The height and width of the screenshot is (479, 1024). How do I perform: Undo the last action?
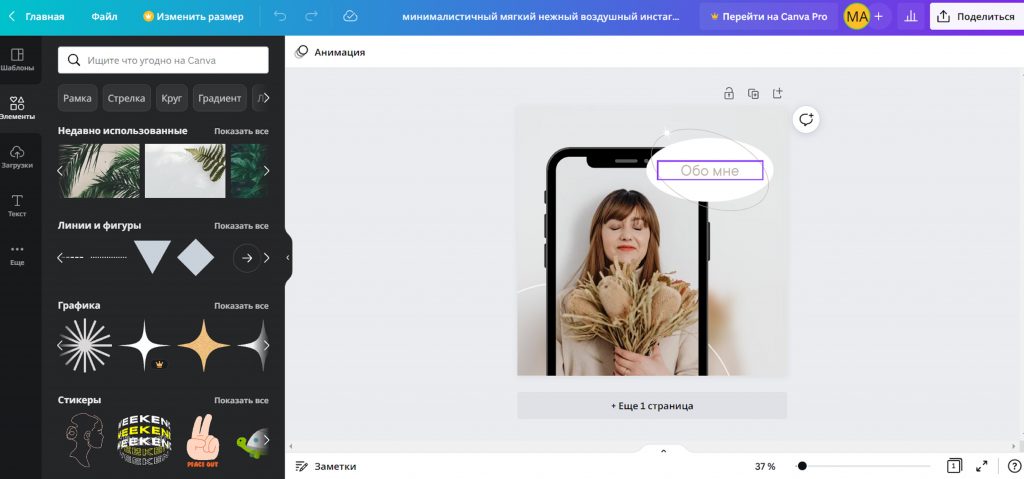(280, 16)
